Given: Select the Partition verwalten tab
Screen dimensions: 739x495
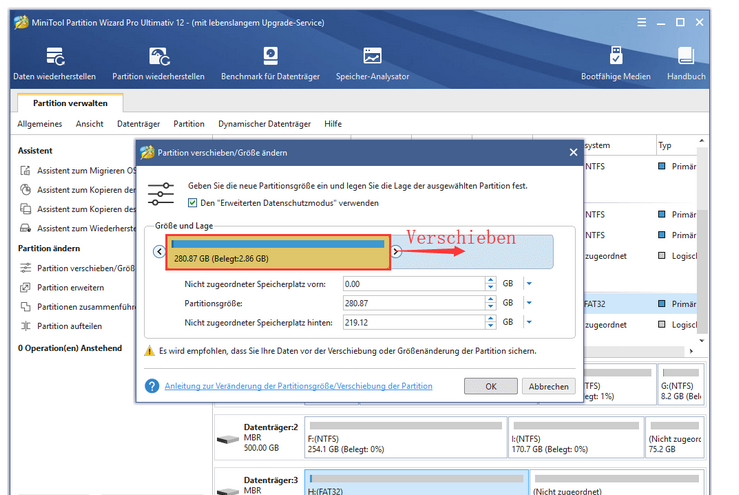Looking at the screenshot, I should click(70, 103).
